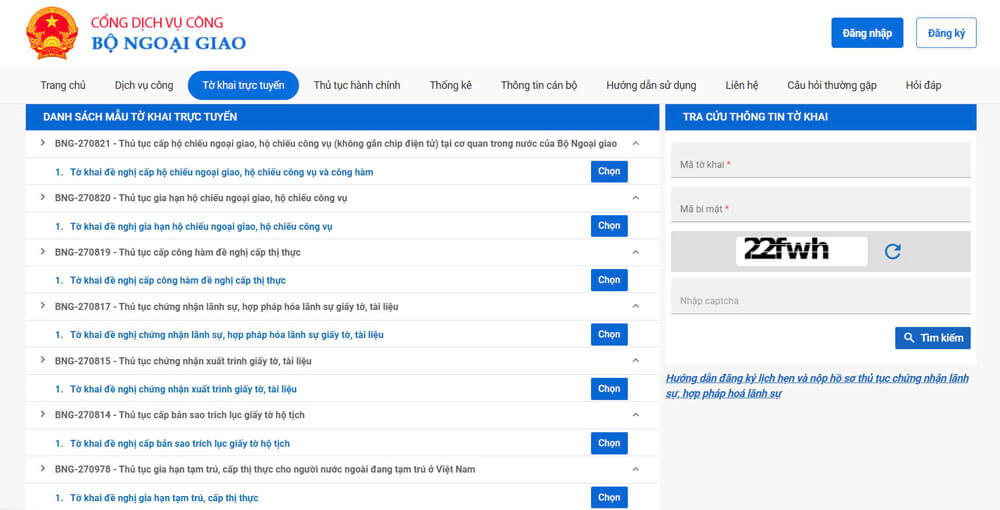Go to the Thủ tục hành chính tab
Viewport: 1000px width, 510px height.
point(357,85)
